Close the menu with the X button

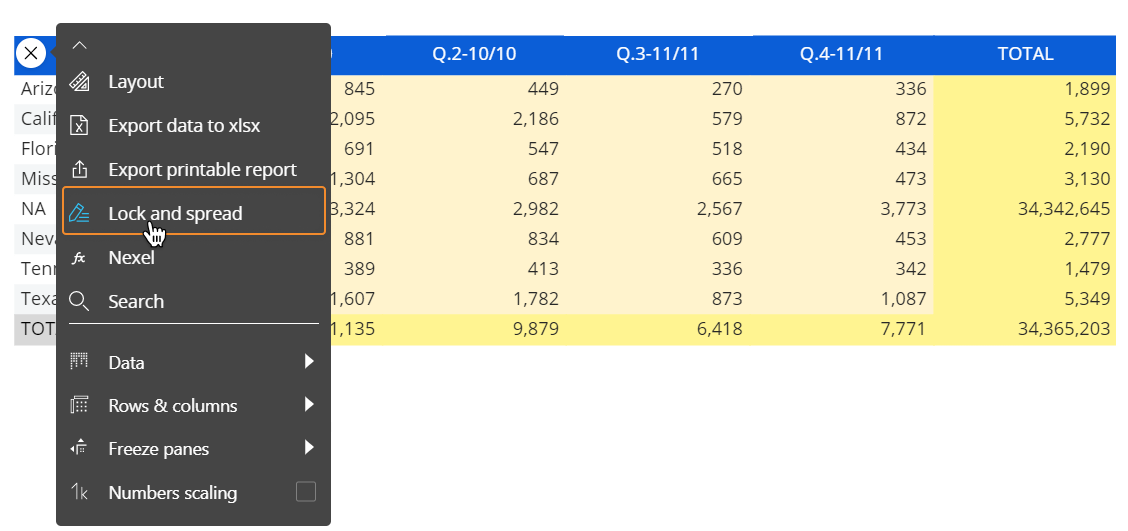pos(31,53)
